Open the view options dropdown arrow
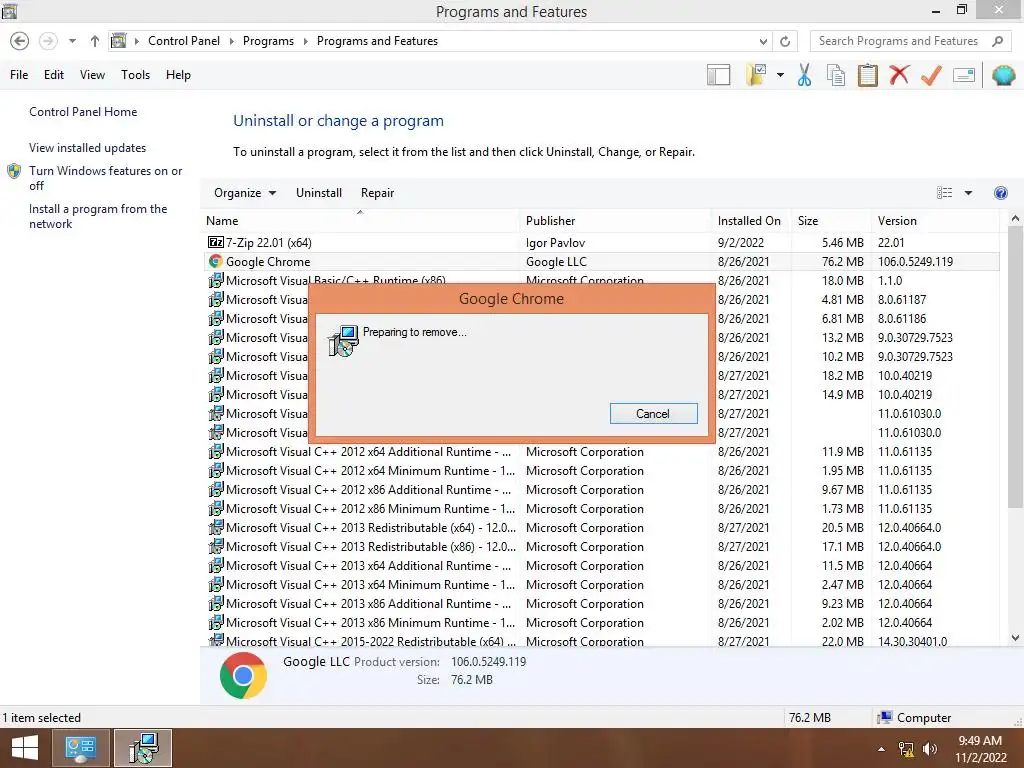Image resolution: width=1024 pixels, height=768 pixels. pos(968,193)
